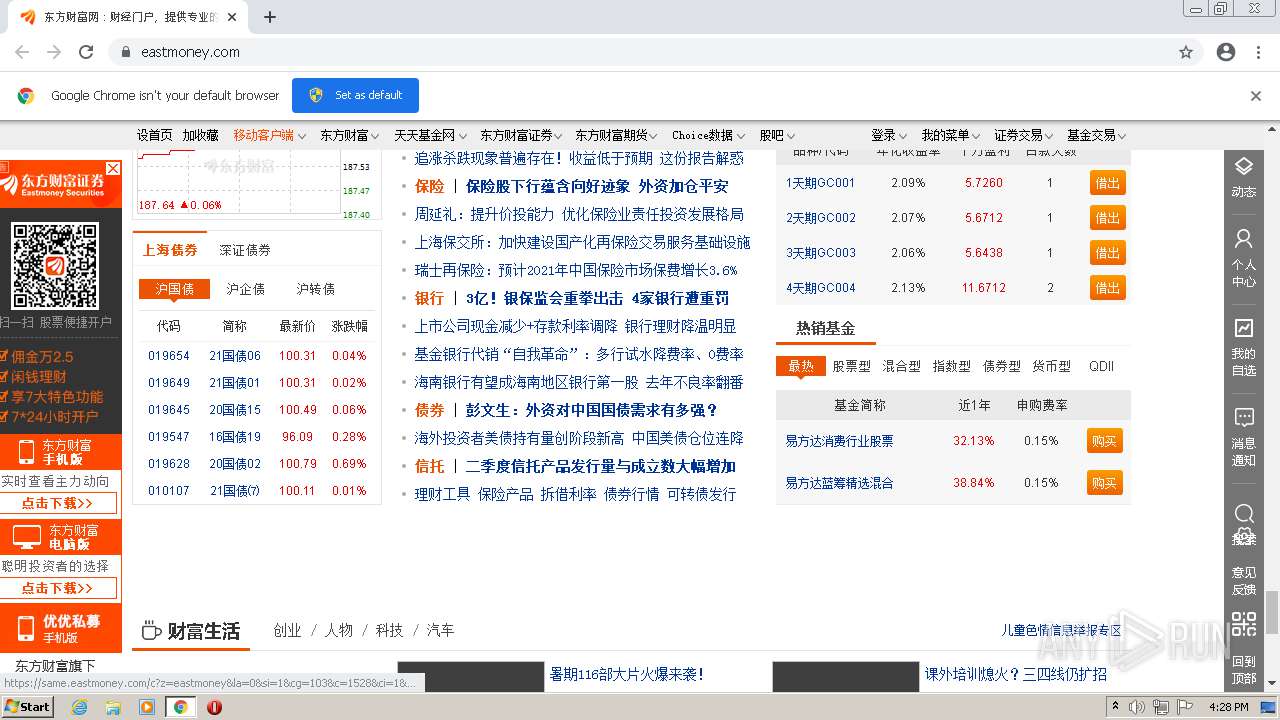Go back with browser back arrow
This screenshot has height=720, width=1280.
tap(22, 52)
